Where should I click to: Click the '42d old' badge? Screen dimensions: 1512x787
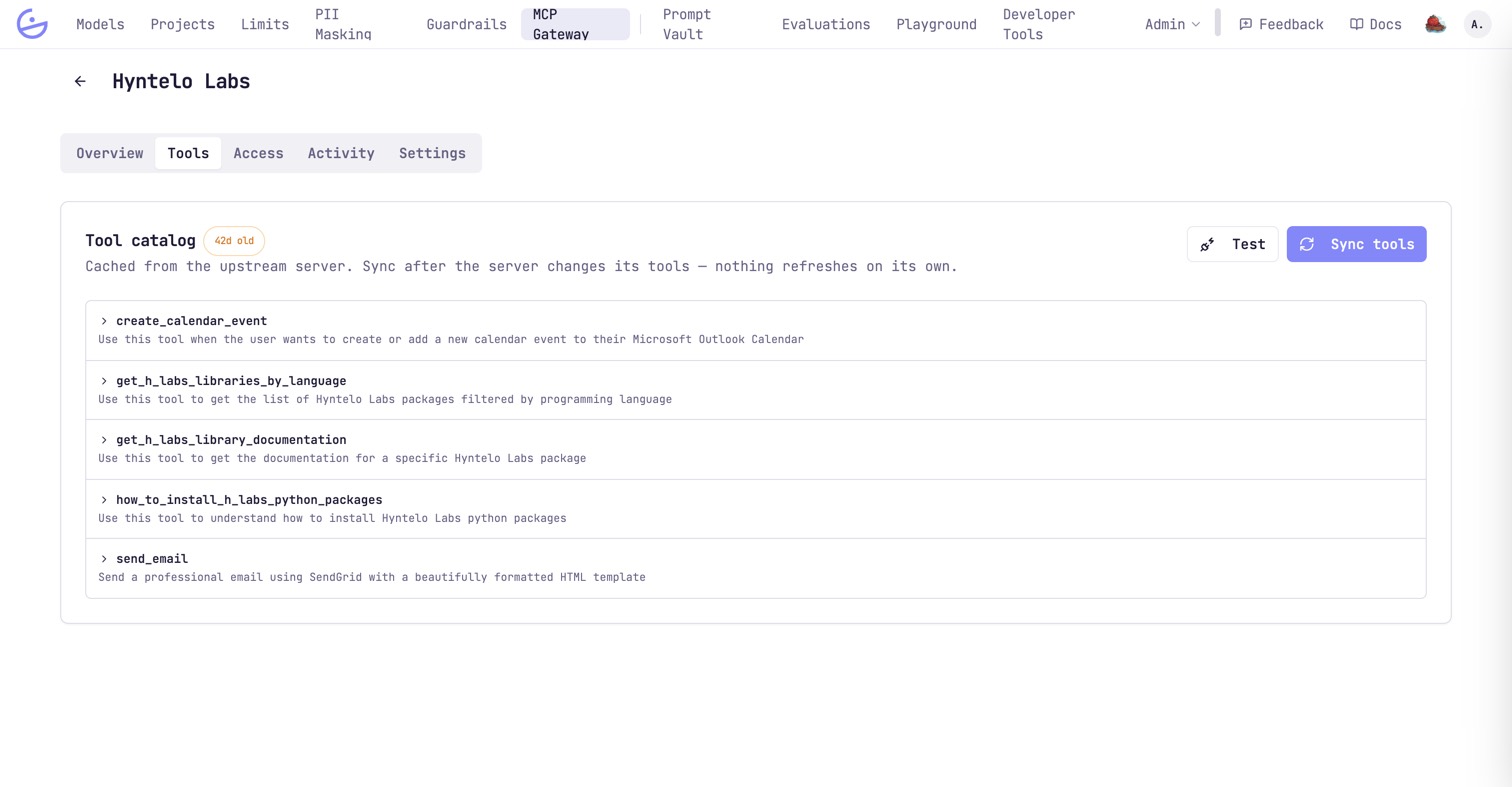coord(234,241)
